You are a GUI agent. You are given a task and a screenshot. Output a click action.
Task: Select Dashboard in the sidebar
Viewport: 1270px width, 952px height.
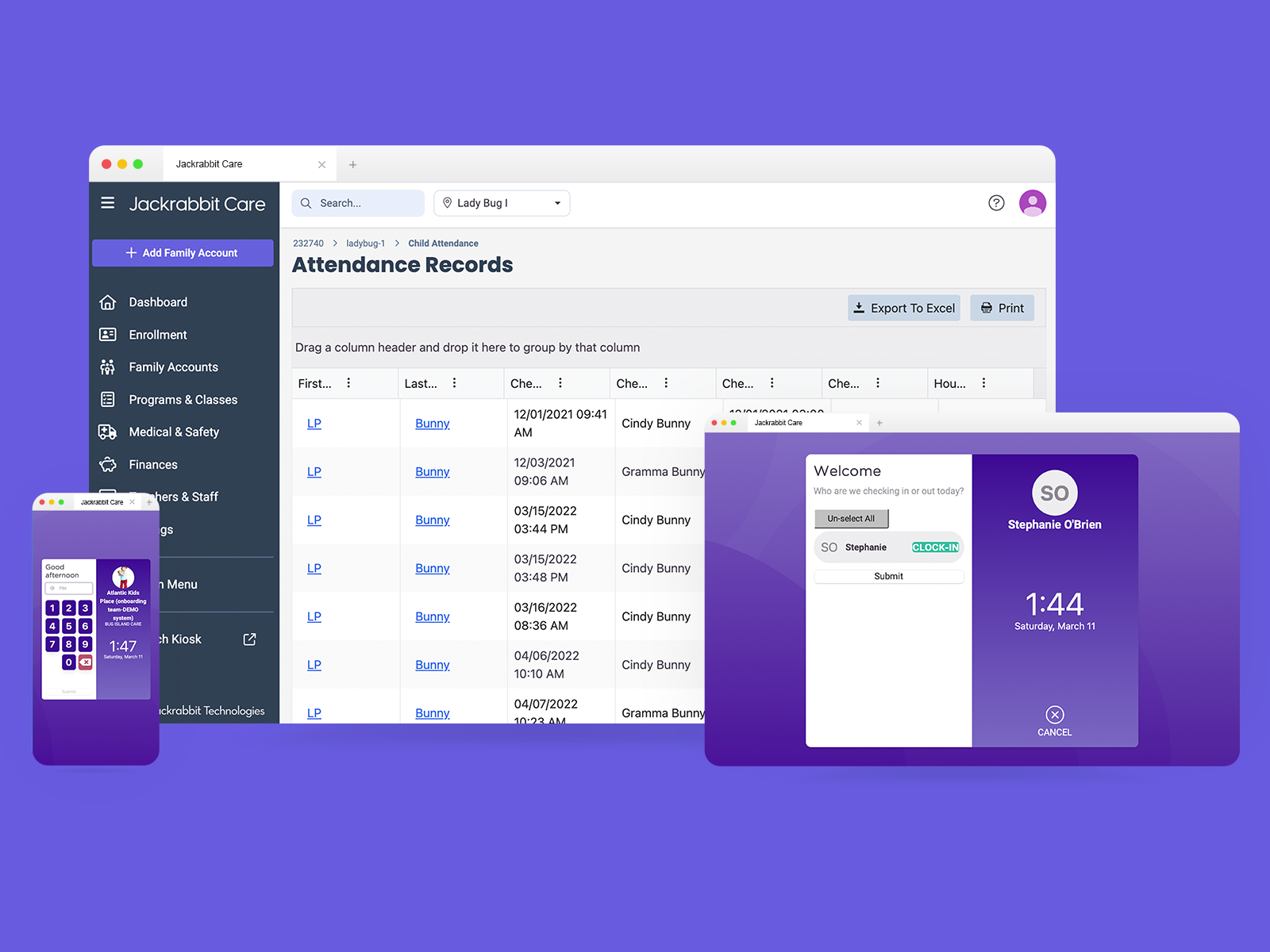tap(158, 302)
